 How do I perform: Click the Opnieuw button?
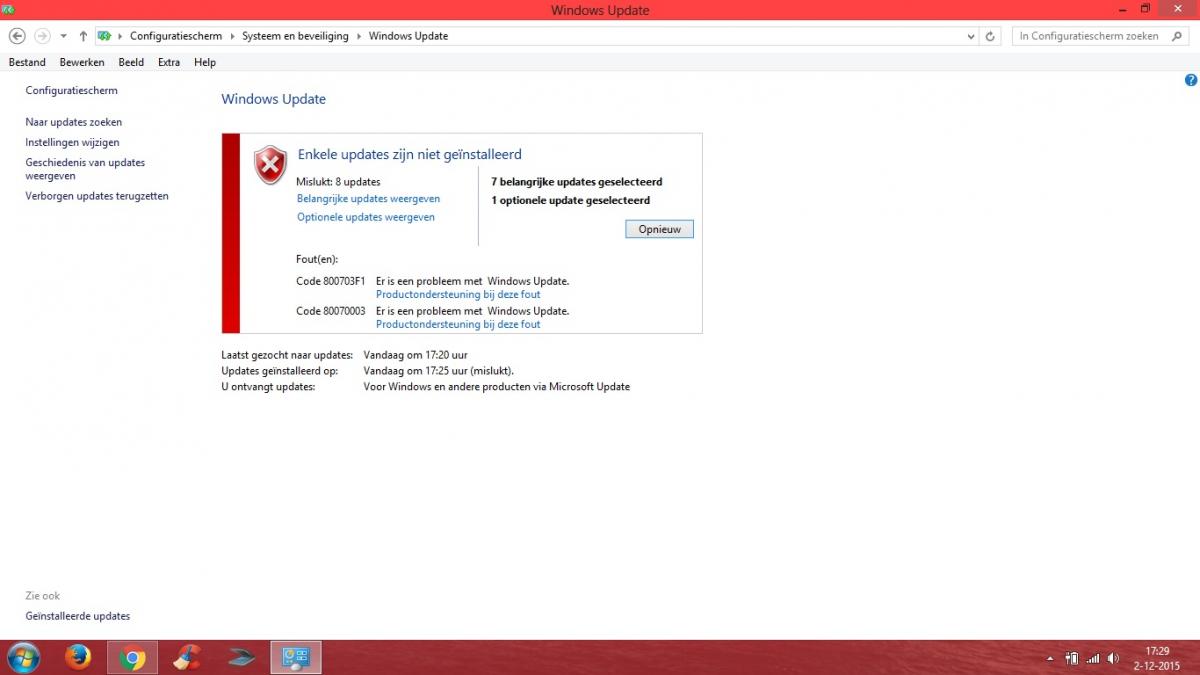(x=659, y=229)
